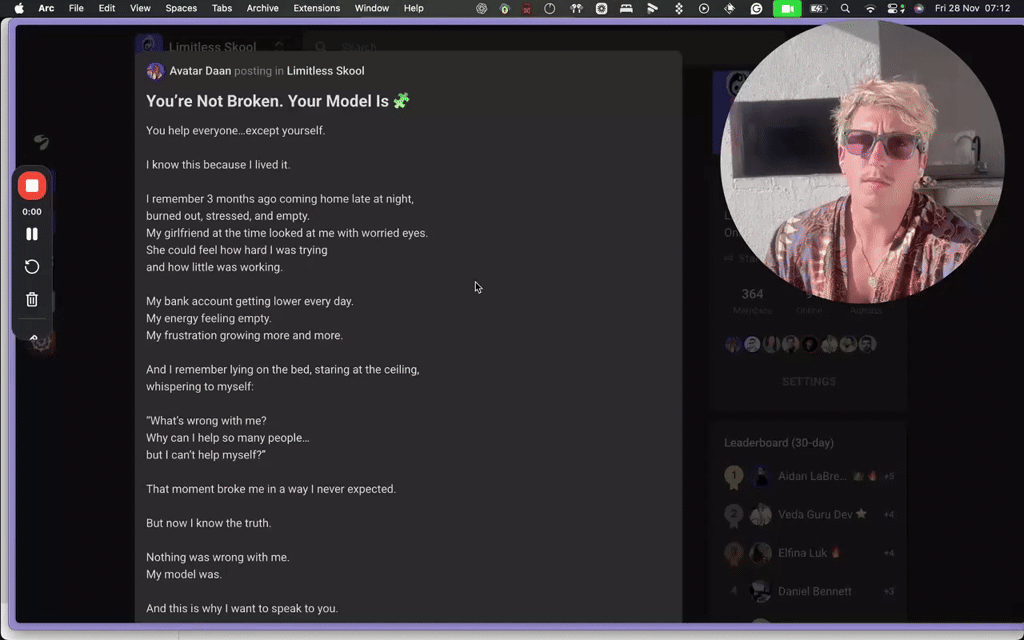Click the text 'My bank account getting lower every day.'
This screenshot has width=1024, height=640.
coord(249,301)
